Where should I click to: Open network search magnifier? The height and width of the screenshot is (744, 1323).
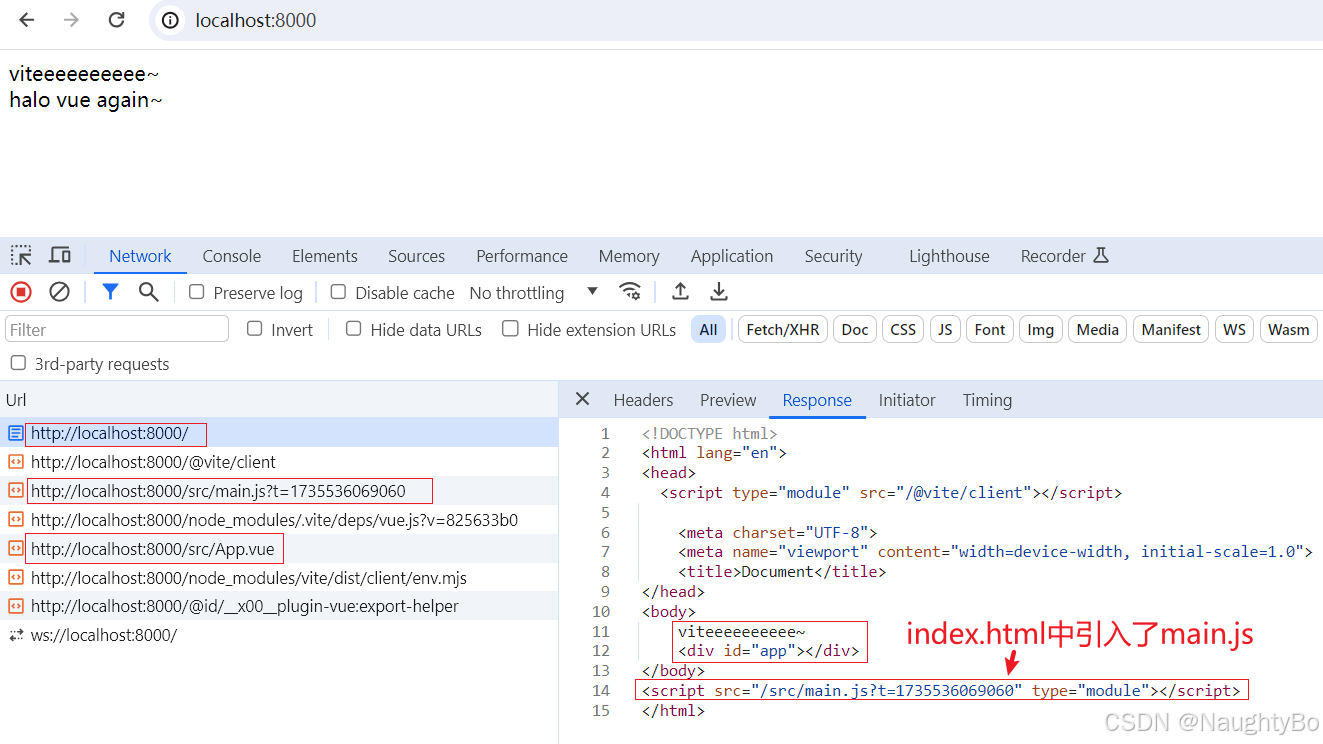[149, 292]
